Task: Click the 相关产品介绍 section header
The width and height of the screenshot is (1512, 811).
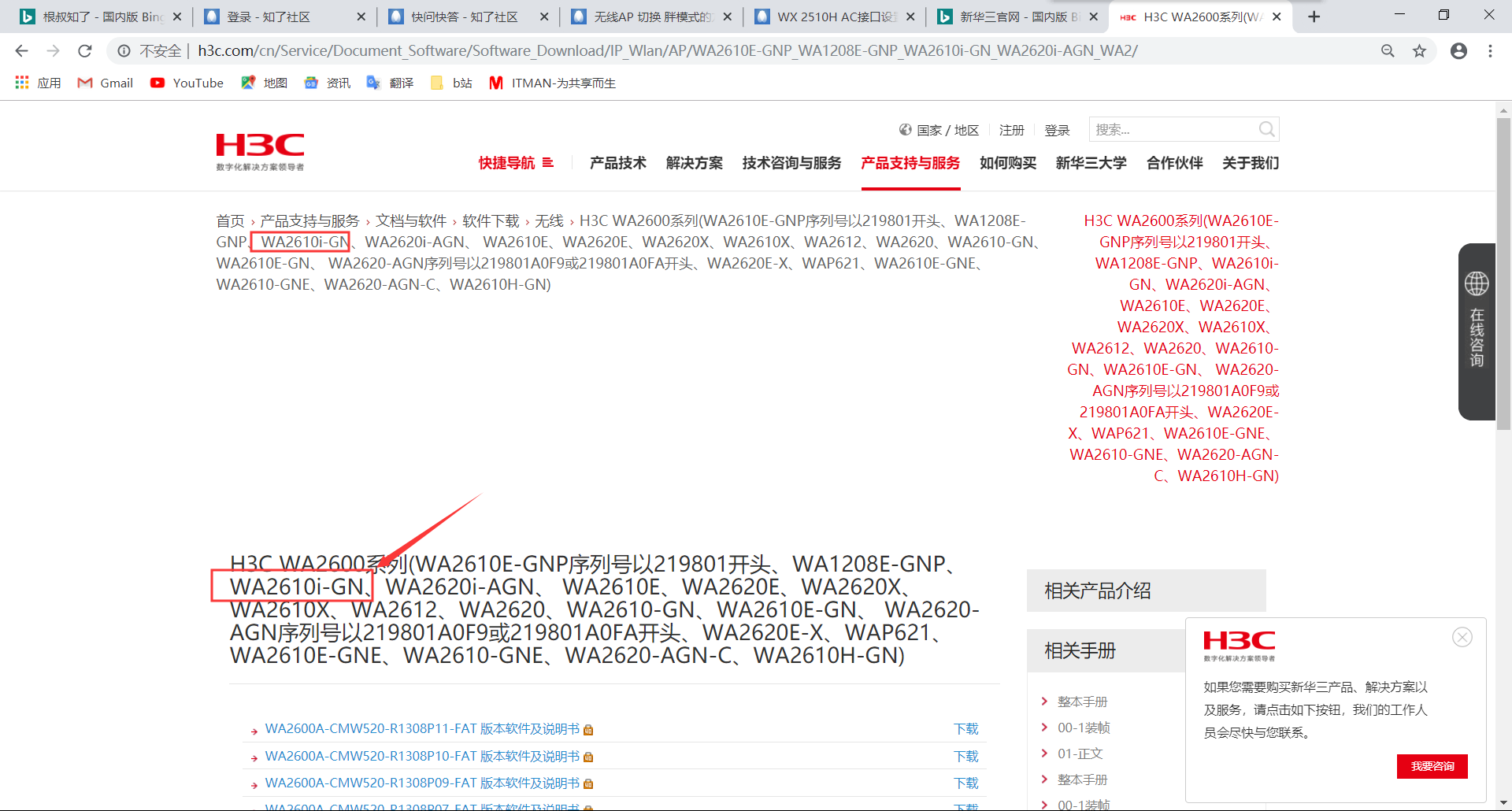Action: [x=1146, y=591]
